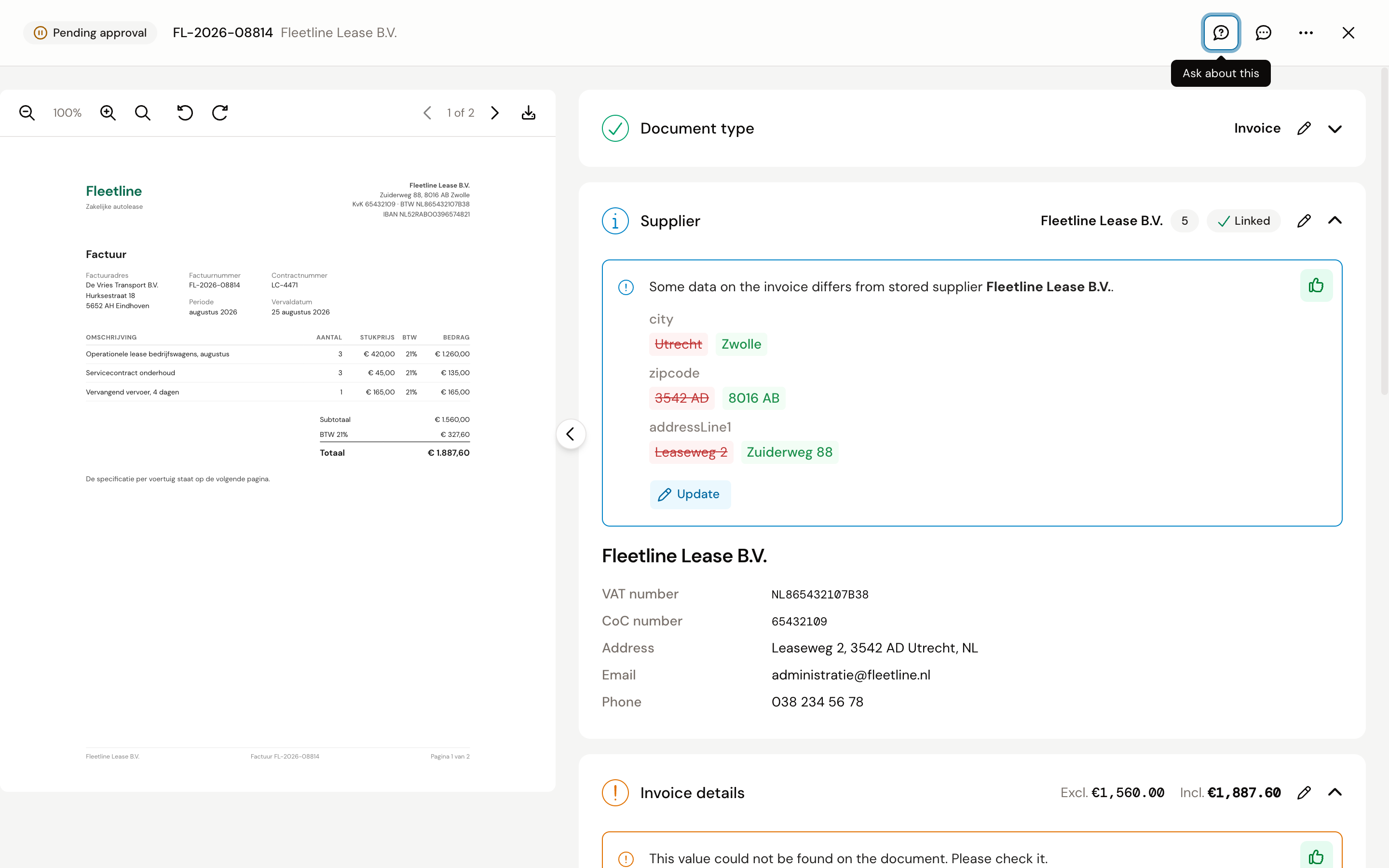Zoom in the document viewer
Viewport: 1389px width, 868px height.
tap(108, 112)
